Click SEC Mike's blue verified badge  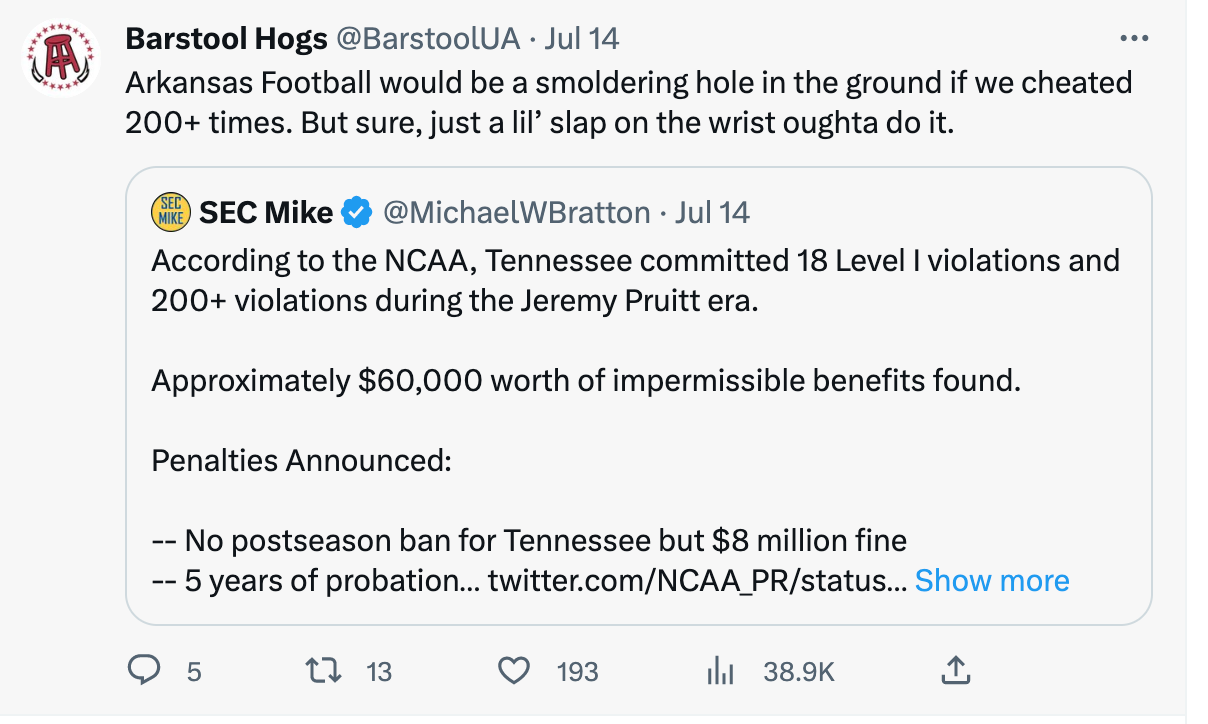(353, 211)
